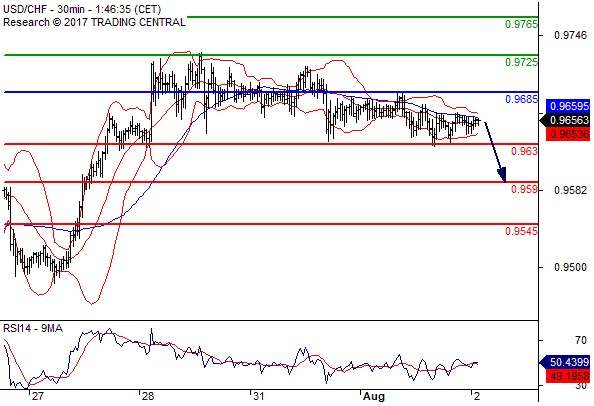This screenshot has height=406, width=594.
Task: Click the red 0.9545 support label
Action: [x=521, y=231]
